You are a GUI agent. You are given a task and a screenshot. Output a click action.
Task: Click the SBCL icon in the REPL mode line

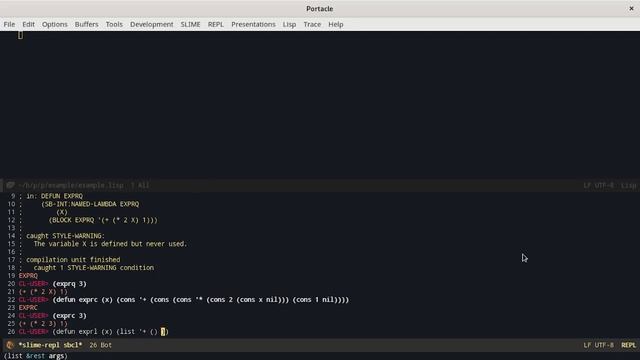[10, 345]
